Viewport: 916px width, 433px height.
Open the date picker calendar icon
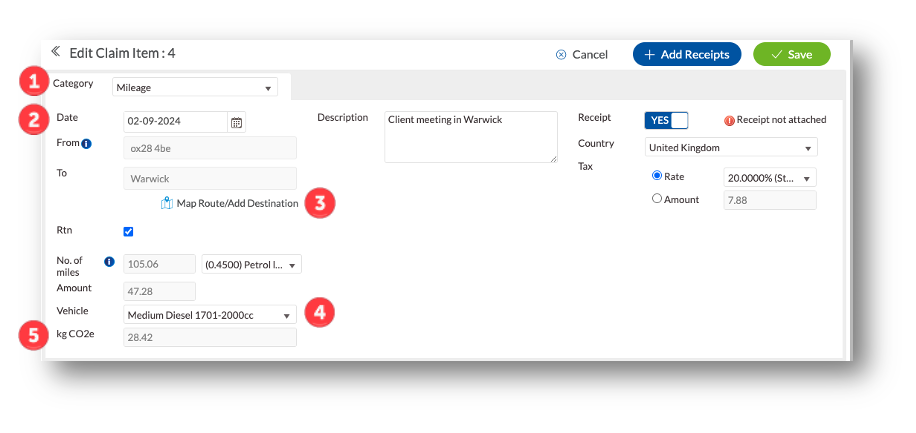tap(237, 122)
